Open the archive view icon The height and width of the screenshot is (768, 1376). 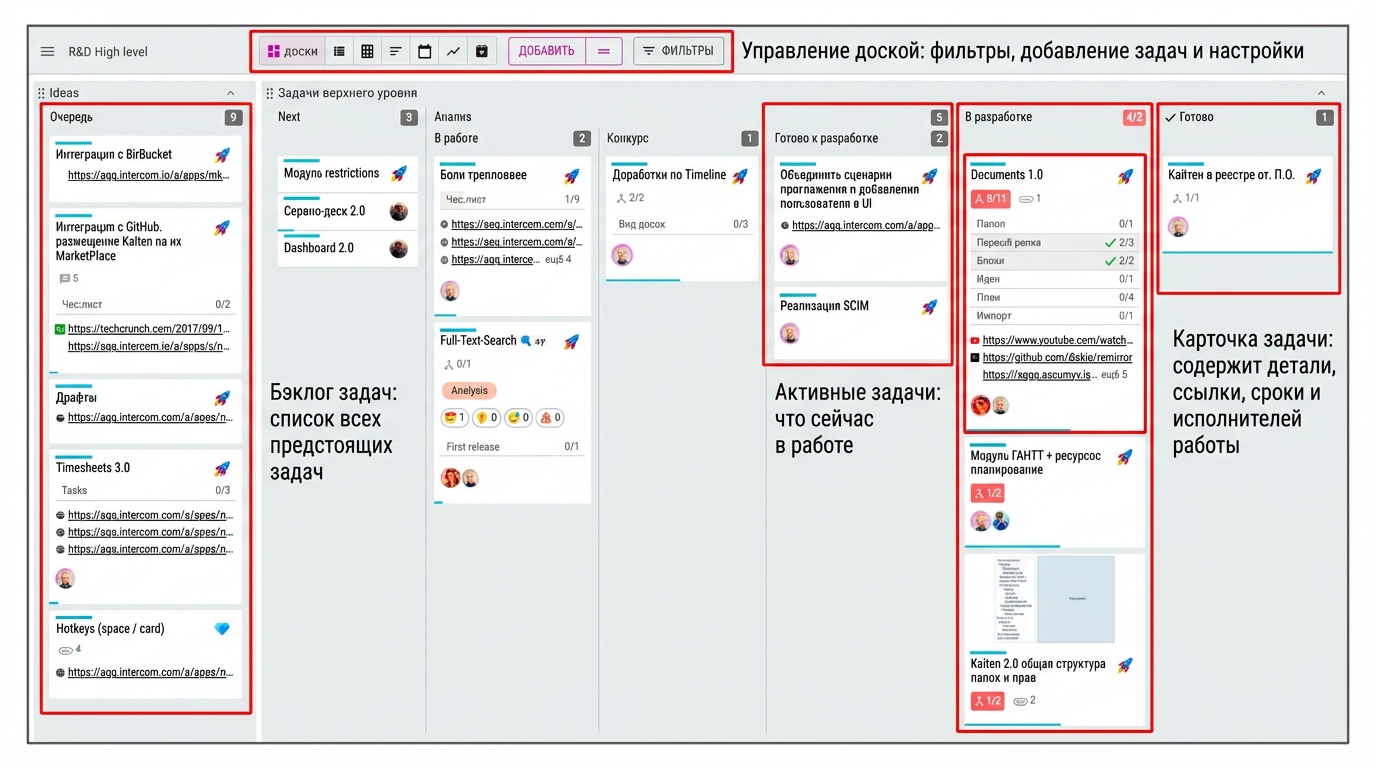click(x=481, y=51)
